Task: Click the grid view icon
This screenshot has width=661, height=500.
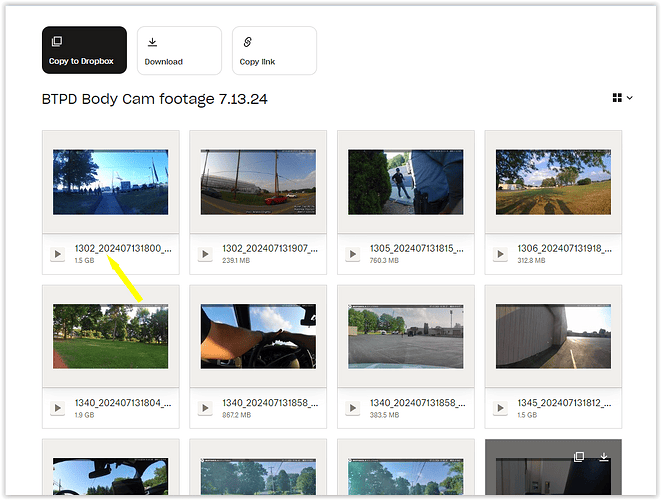Action: pyautogui.click(x=617, y=98)
